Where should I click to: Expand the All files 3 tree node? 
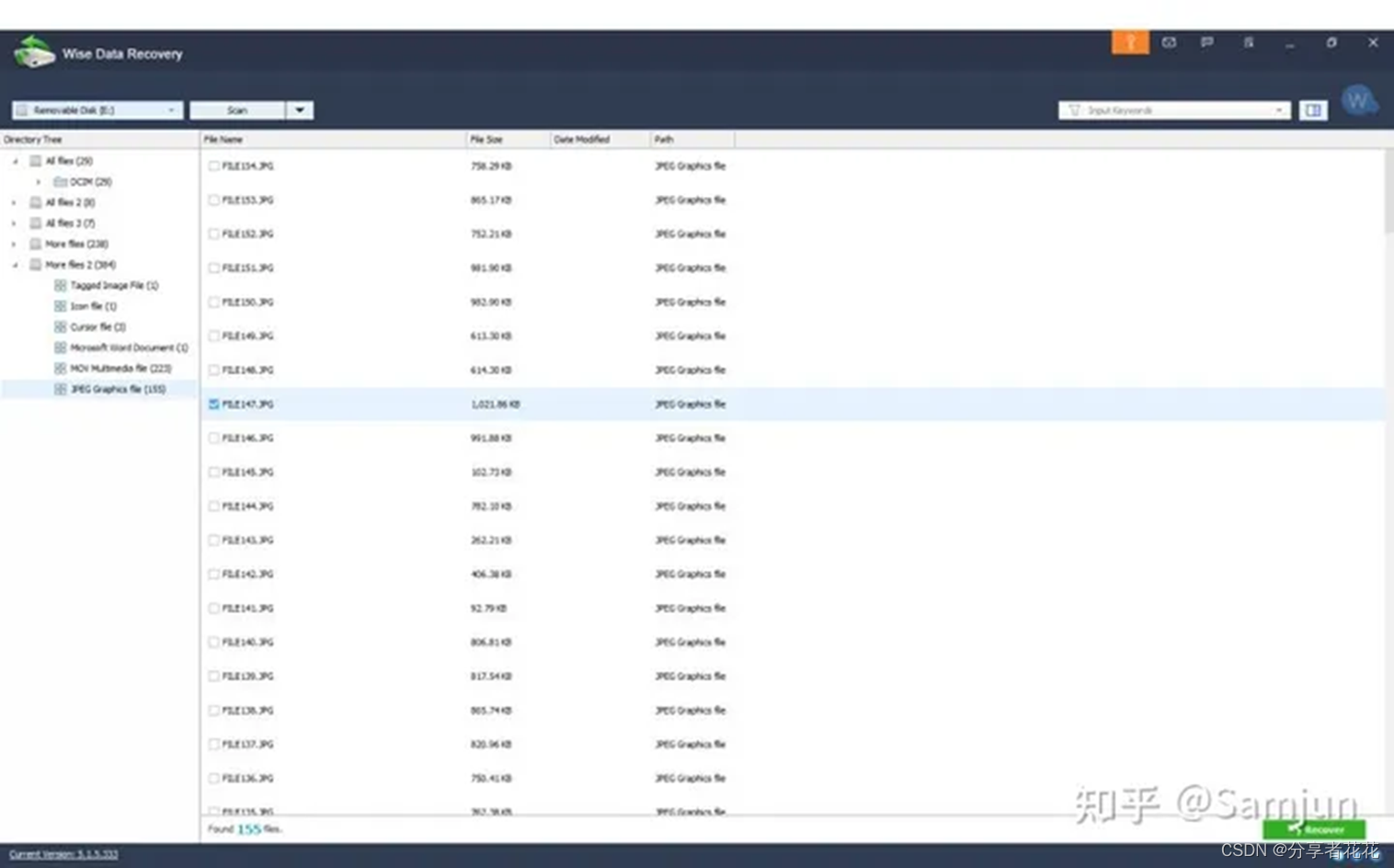(14, 223)
